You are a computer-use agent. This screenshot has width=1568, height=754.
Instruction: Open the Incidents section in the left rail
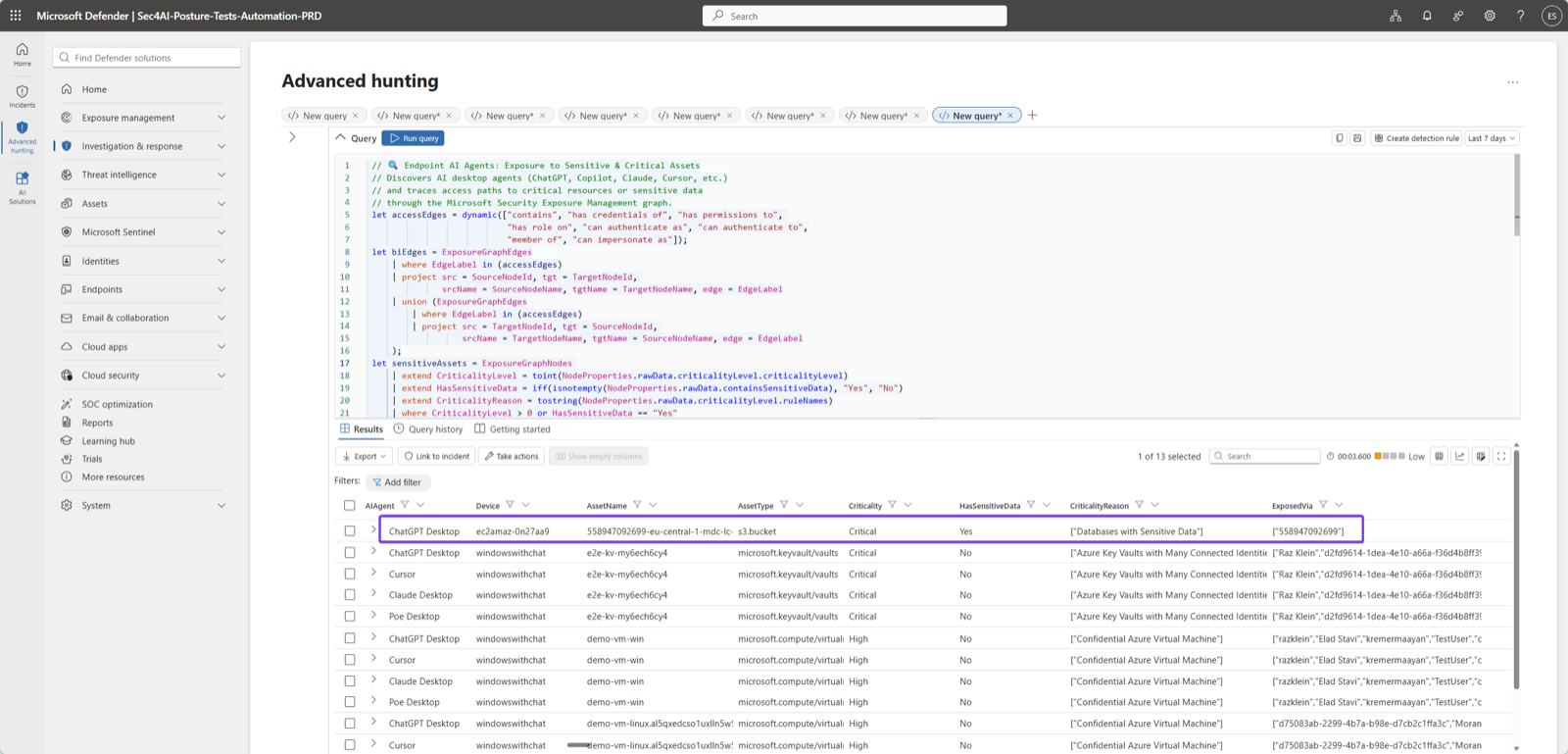[x=22, y=96]
